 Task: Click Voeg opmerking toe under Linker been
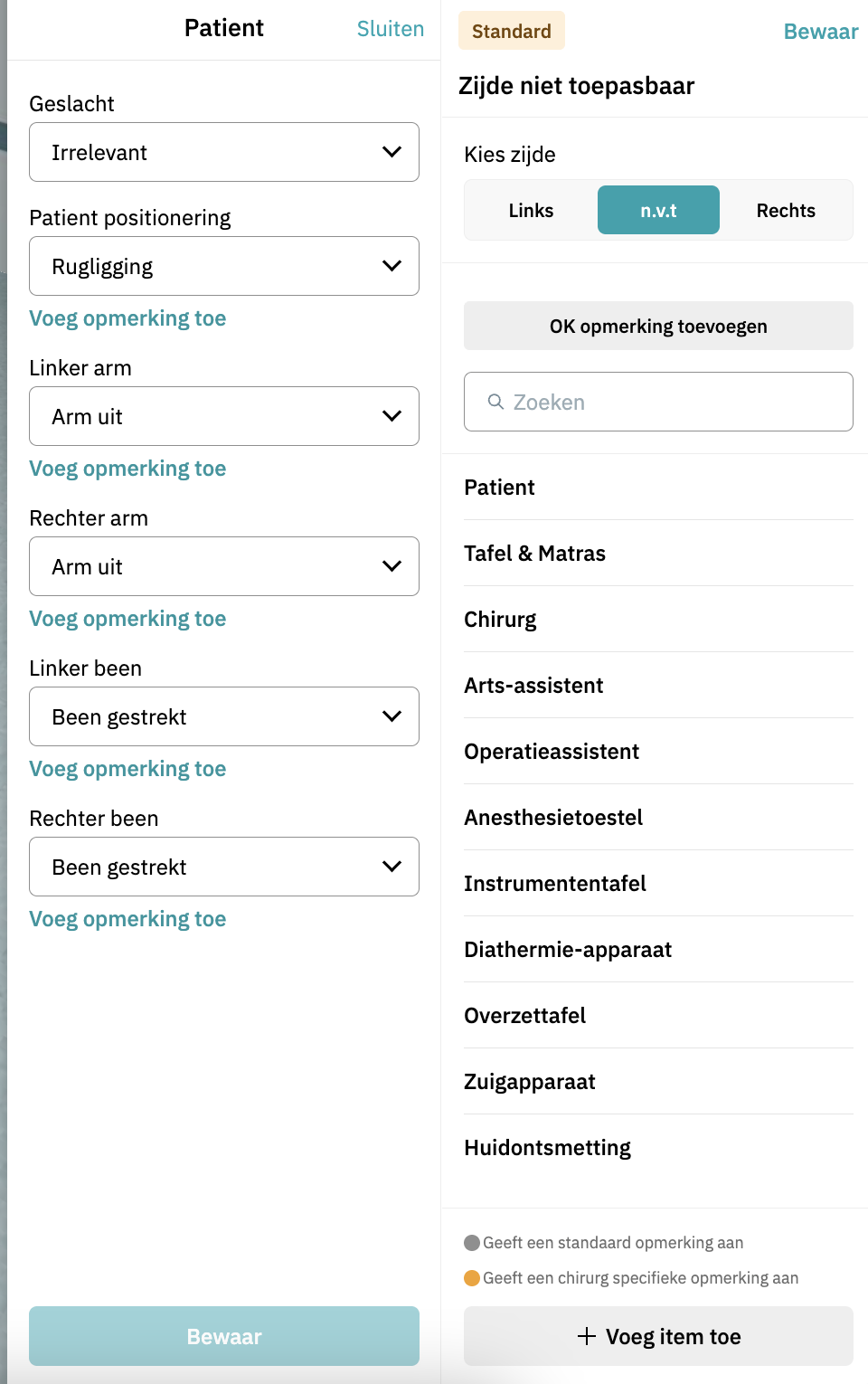(x=127, y=769)
